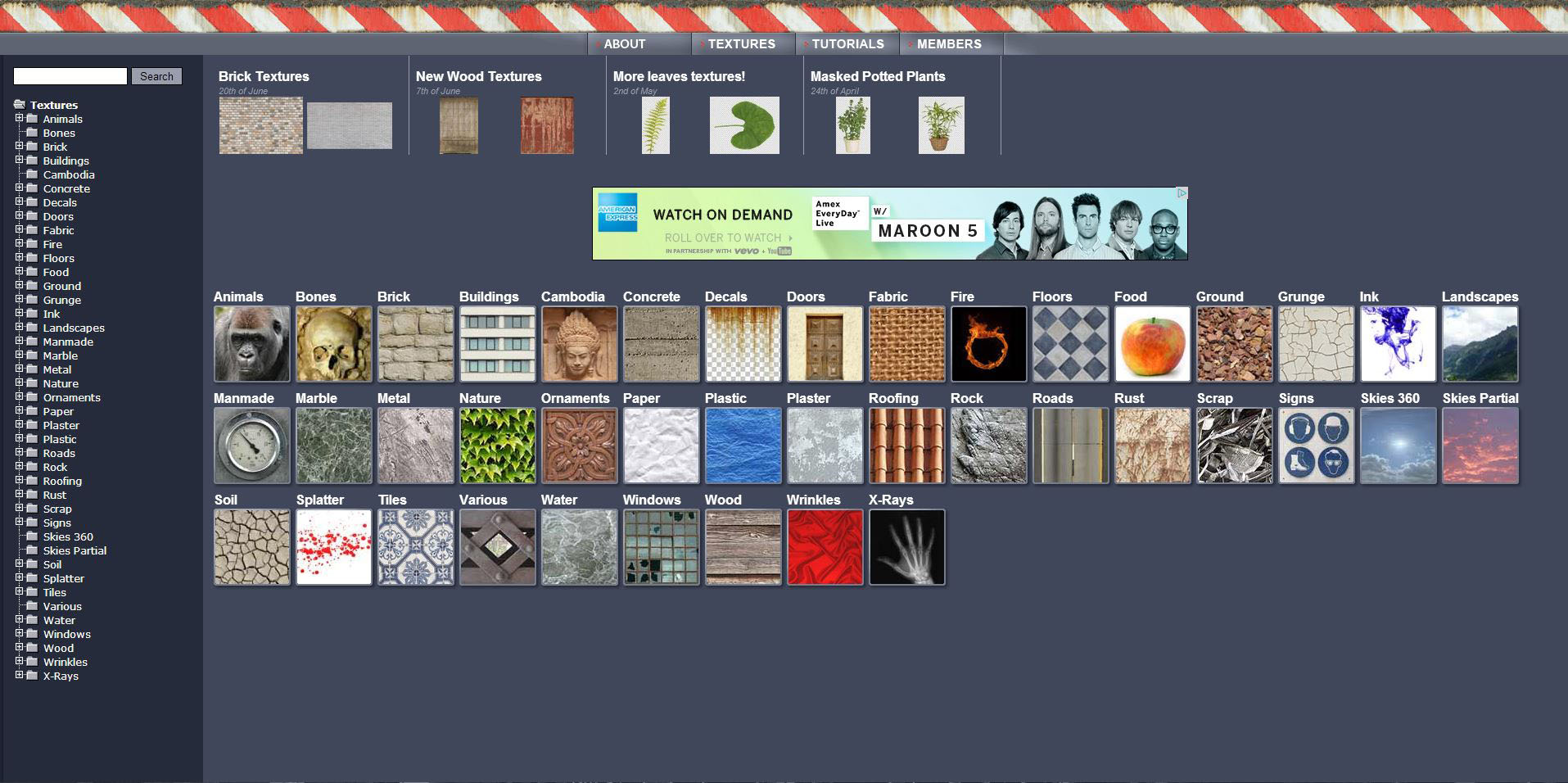Go to the TUTORIALS menu tab
Viewport: 1568px width, 783px height.
coord(847,44)
